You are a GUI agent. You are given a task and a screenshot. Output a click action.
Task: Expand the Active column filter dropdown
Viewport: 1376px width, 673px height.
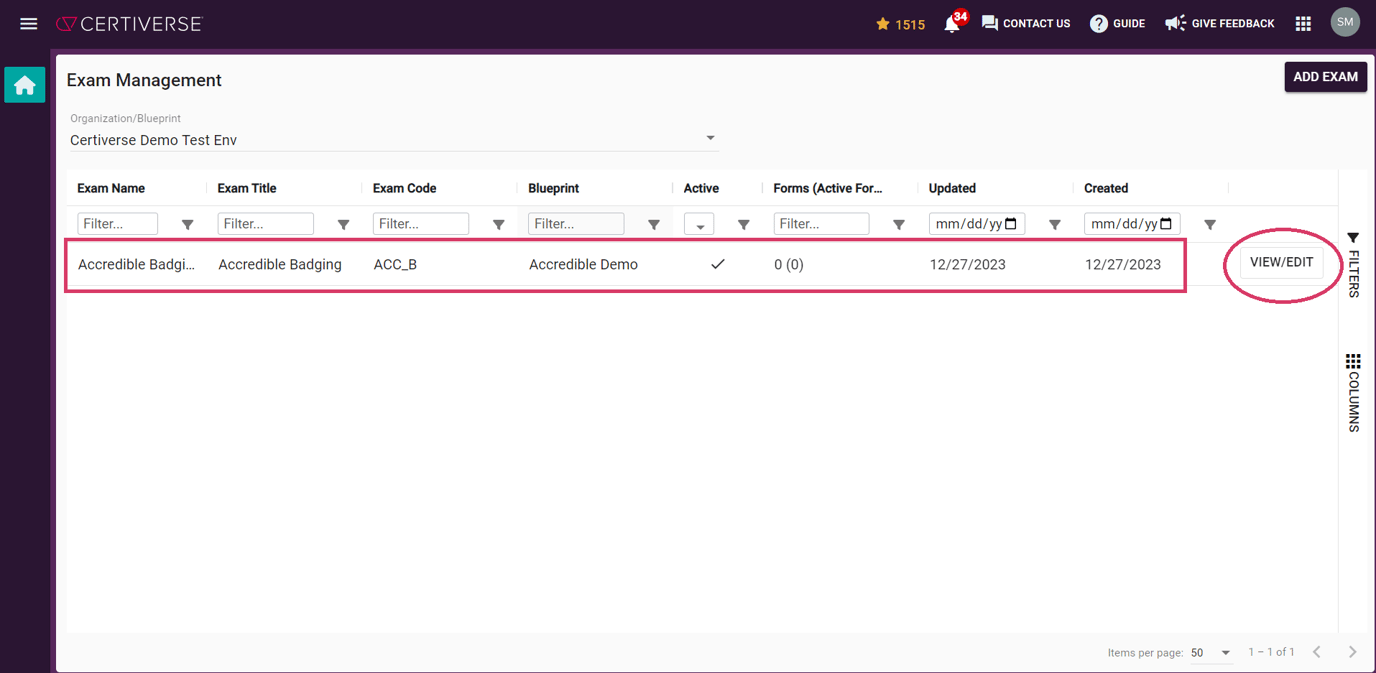699,223
